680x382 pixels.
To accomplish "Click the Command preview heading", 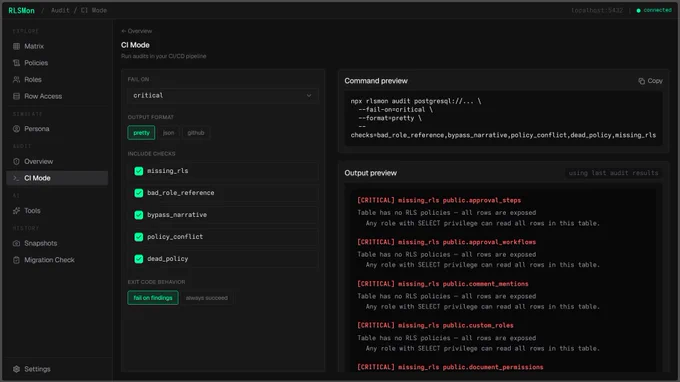I will 376,81.
